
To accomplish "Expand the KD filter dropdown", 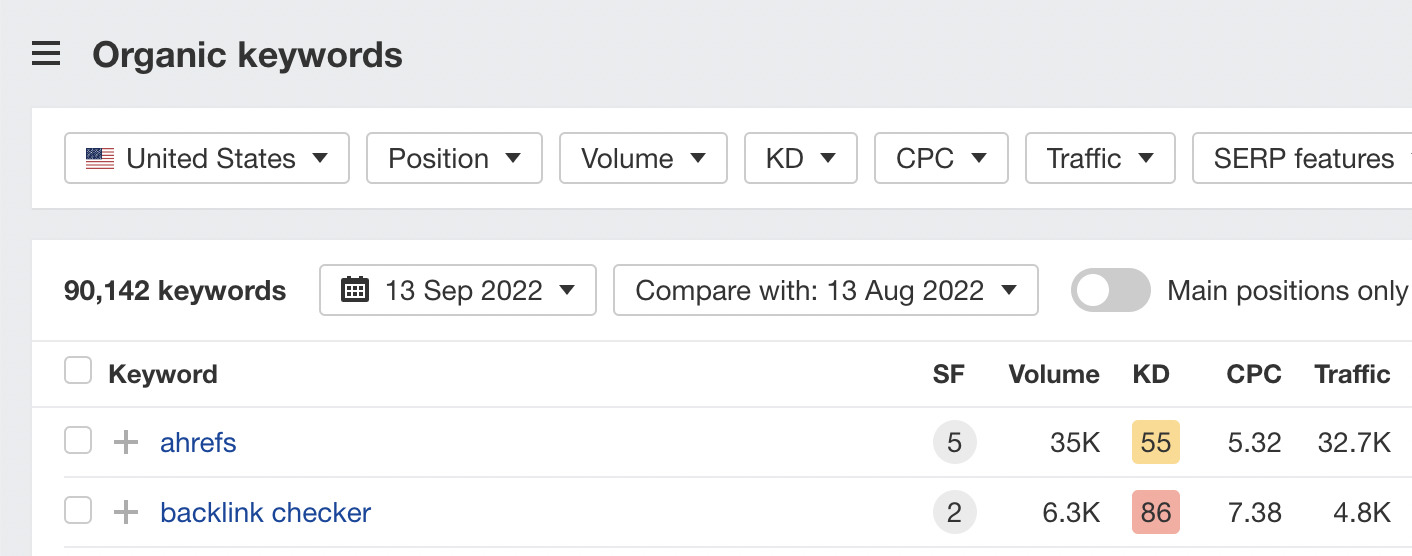I will [800, 159].
